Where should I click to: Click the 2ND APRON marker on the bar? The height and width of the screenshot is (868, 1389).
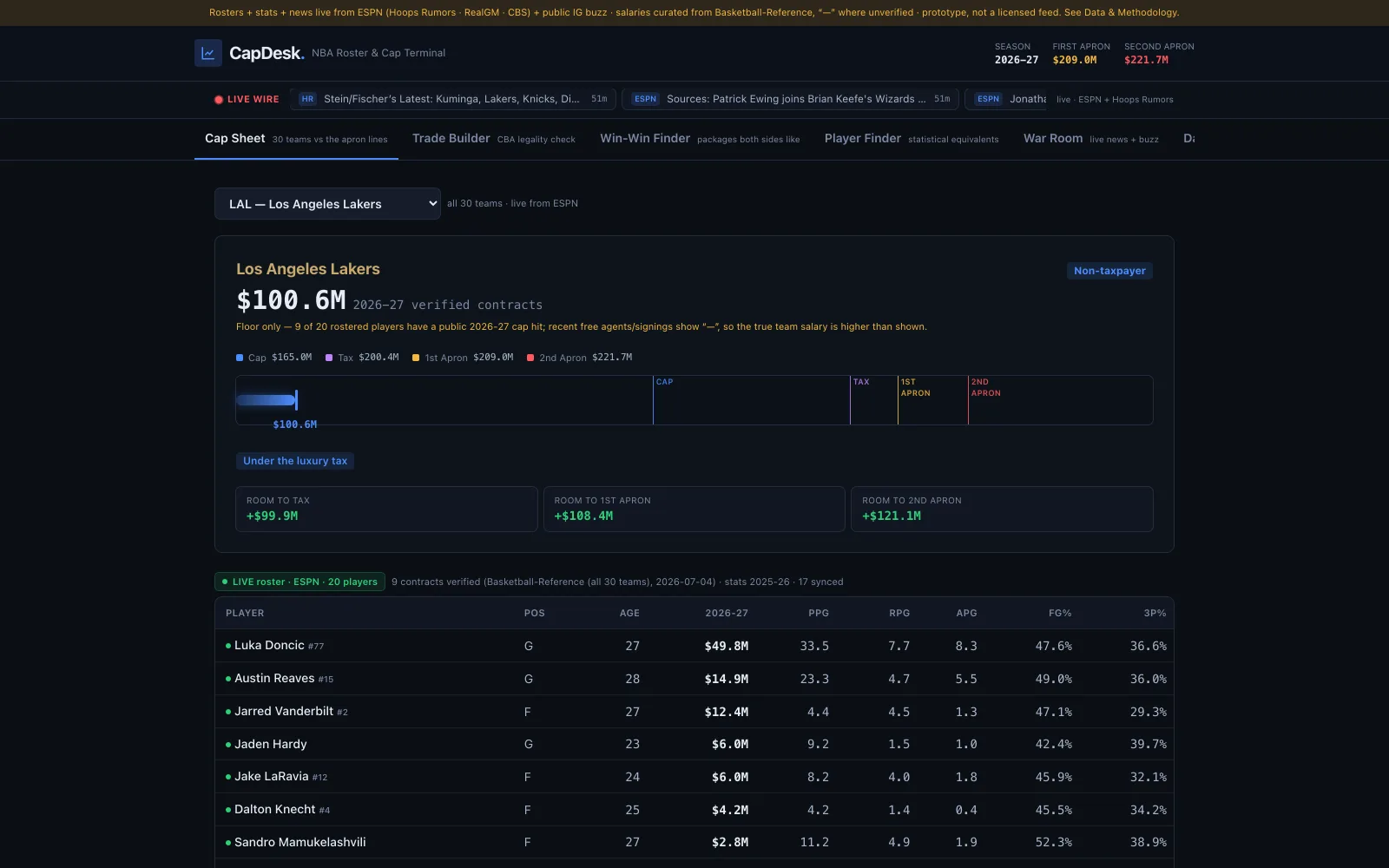tap(985, 388)
